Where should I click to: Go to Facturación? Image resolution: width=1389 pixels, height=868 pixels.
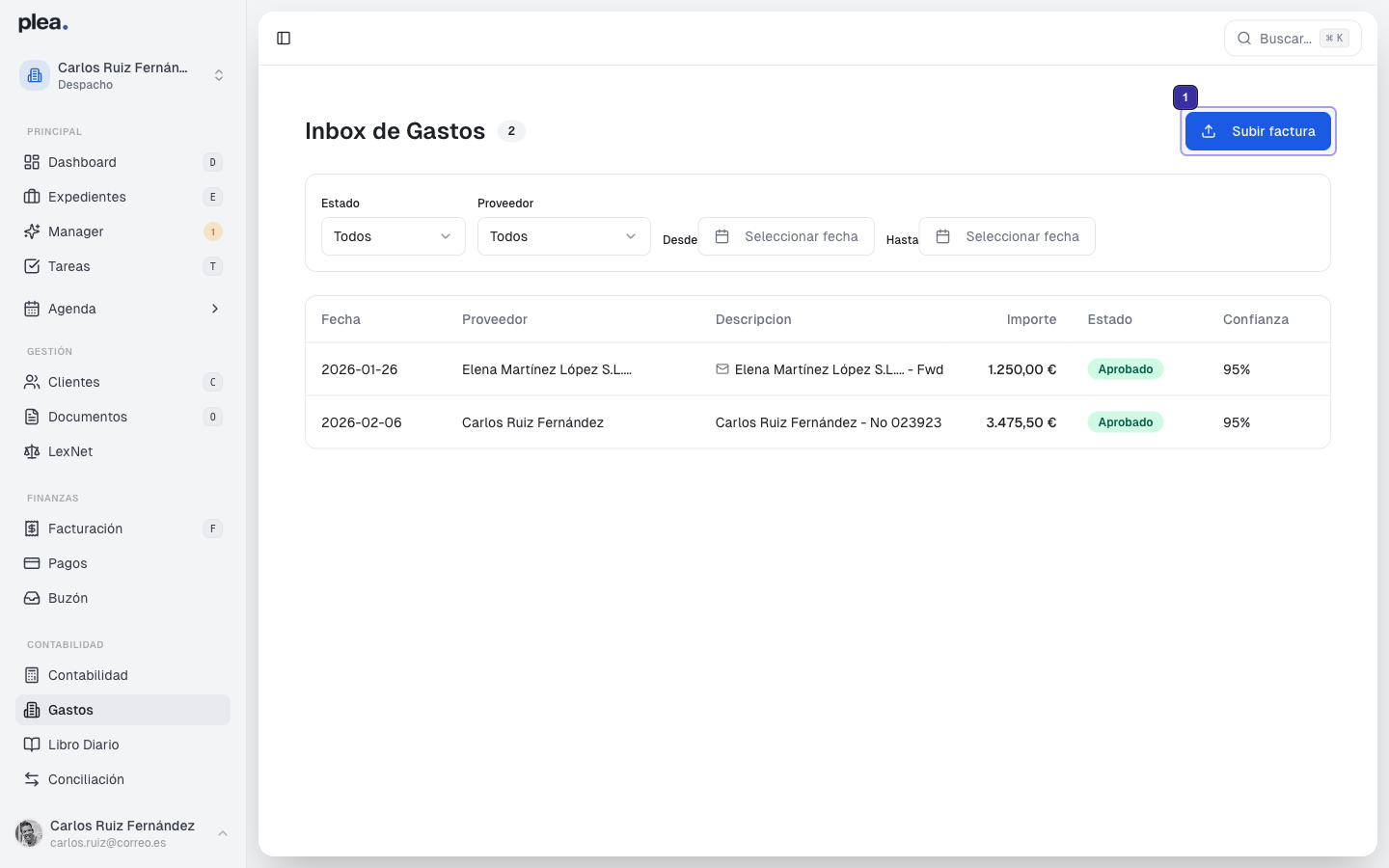123,529
